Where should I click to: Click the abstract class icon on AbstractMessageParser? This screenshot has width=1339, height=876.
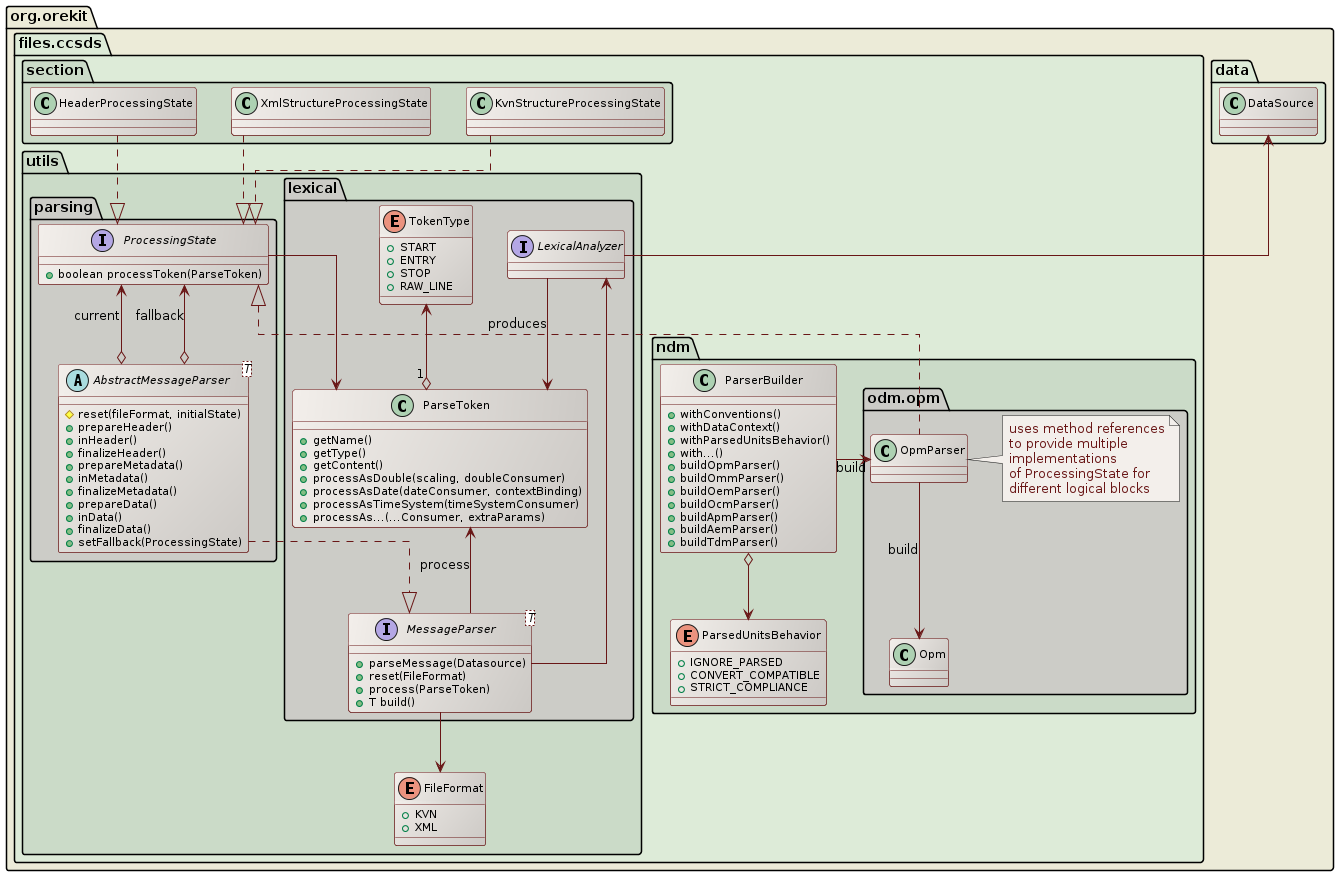78,380
